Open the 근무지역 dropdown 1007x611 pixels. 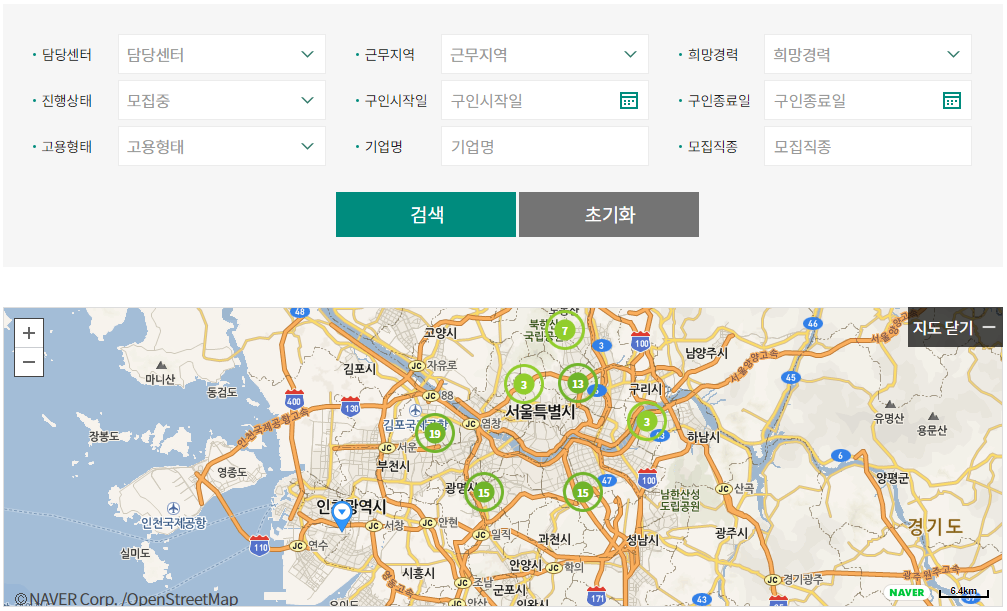tap(544, 54)
